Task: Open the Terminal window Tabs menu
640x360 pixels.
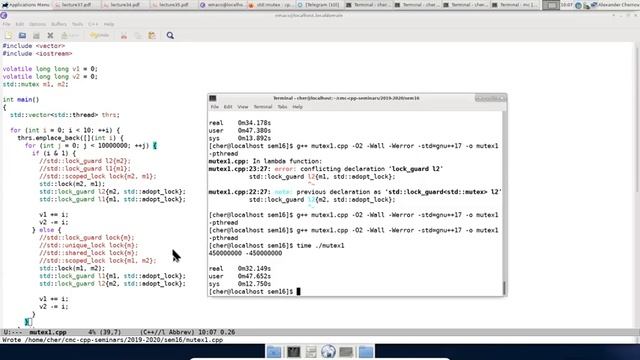Action: click(282, 107)
